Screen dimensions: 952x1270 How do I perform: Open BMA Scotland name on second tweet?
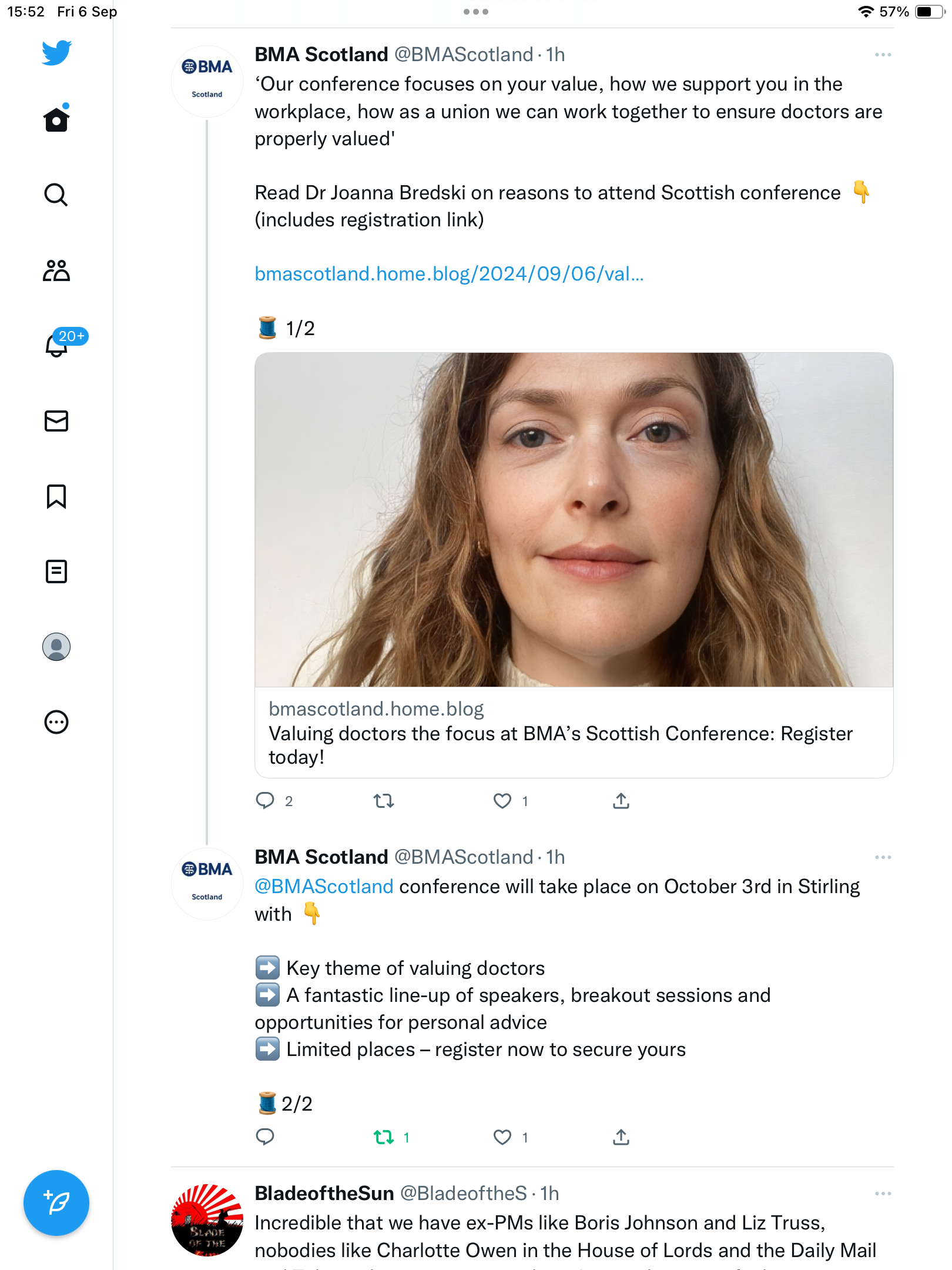[321, 857]
